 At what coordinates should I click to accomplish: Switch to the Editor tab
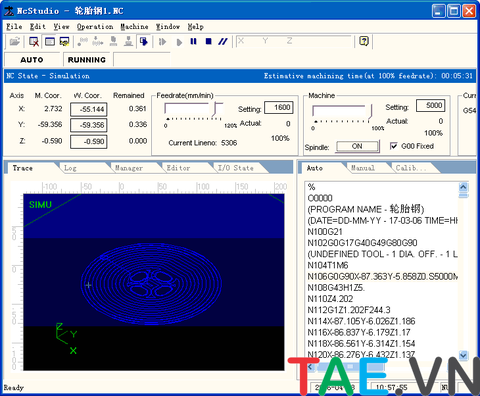tap(178, 168)
